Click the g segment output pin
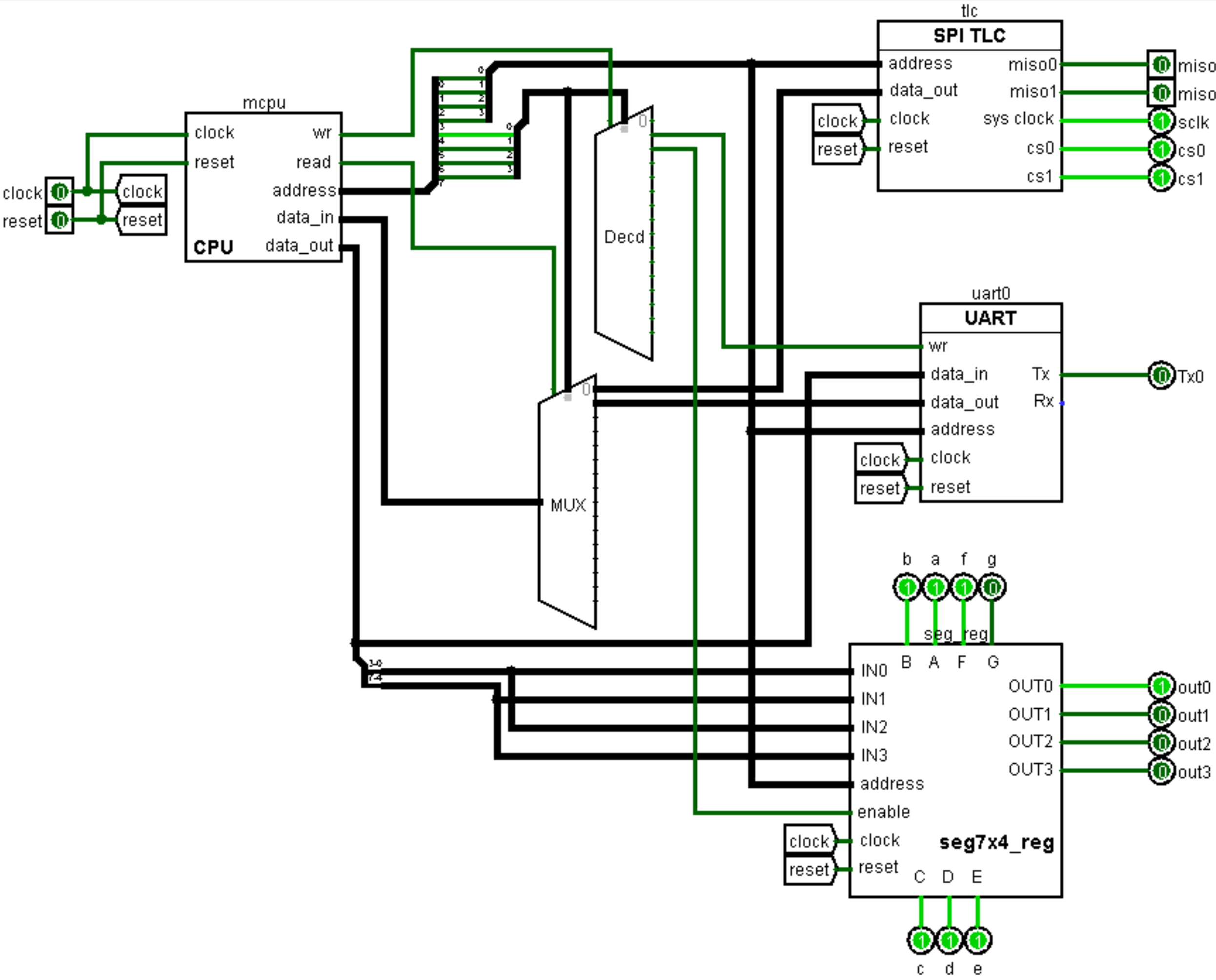The height and width of the screenshot is (980, 1216). (x=992, y=587)
